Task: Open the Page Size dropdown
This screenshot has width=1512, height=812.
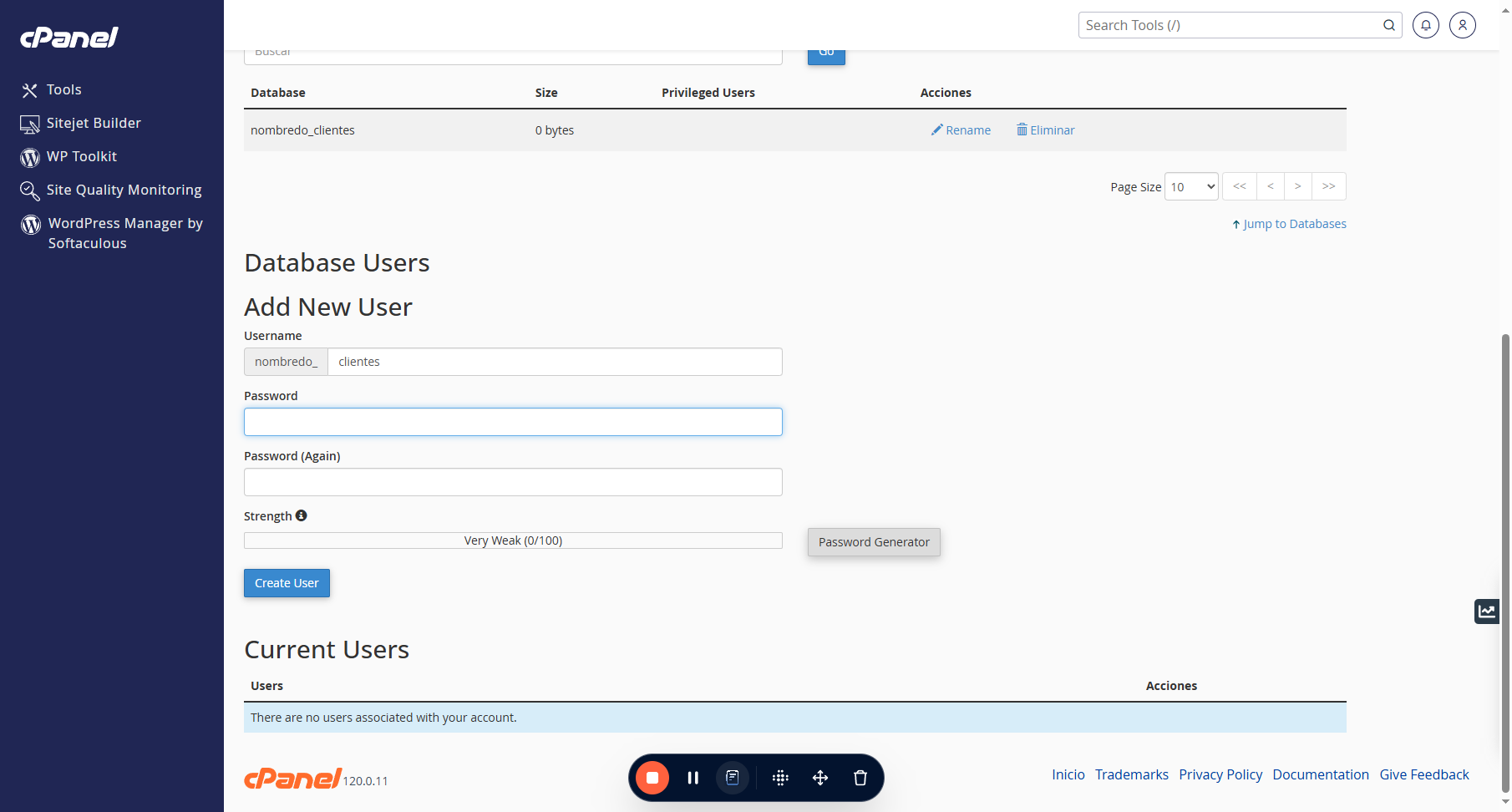Action: click(1192, 186)
